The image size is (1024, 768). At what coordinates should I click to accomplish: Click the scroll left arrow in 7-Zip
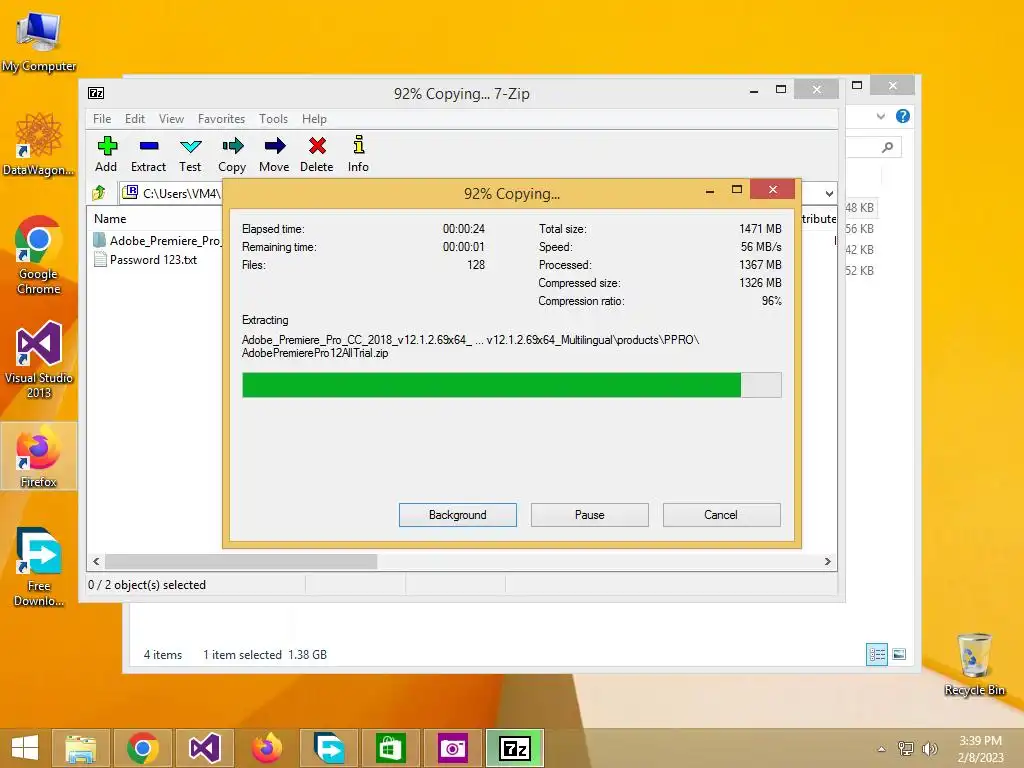(x=97, y=562)
